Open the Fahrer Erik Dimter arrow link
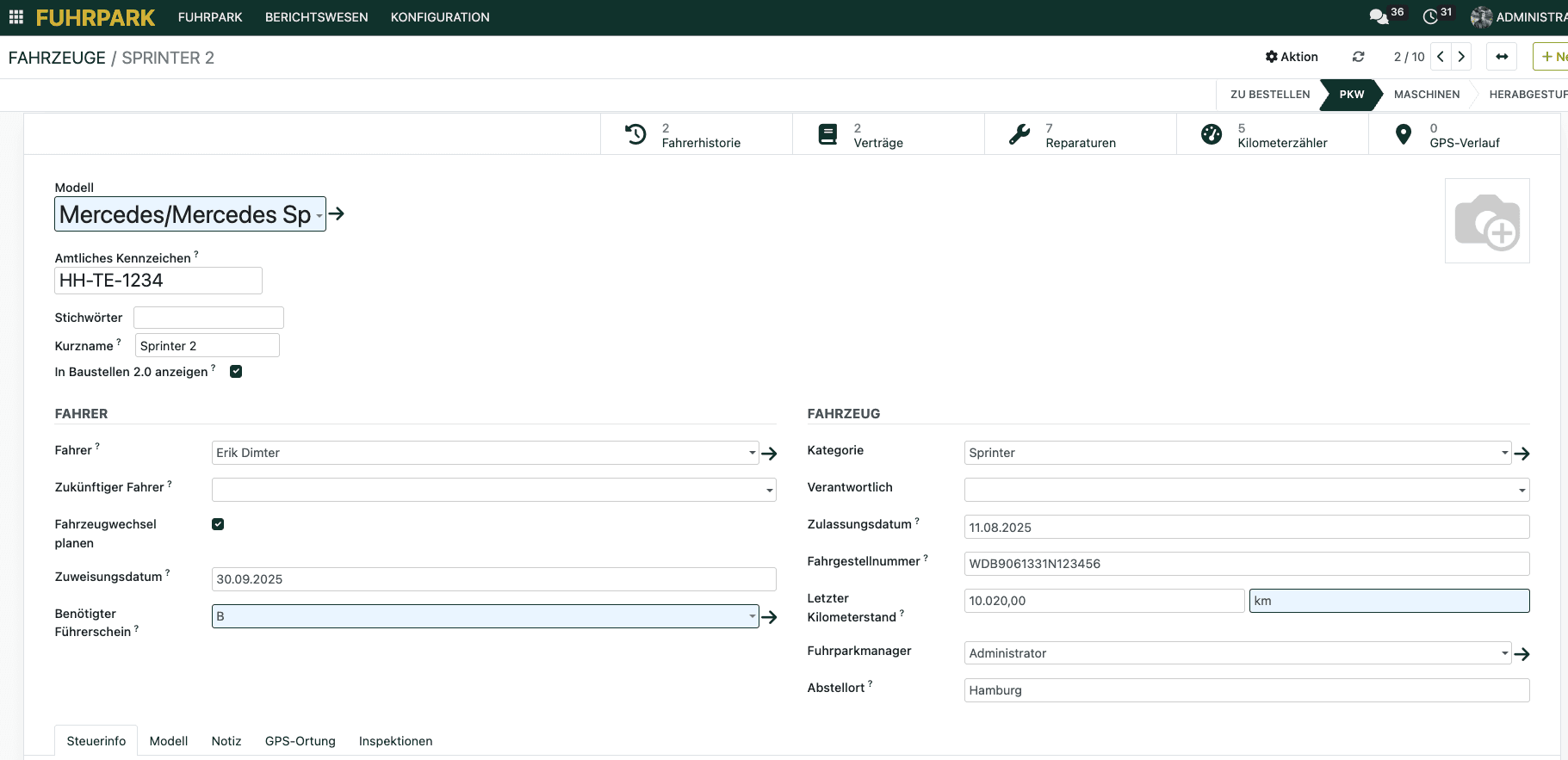This screenshot has width=1568, height=760. [769, 454]
